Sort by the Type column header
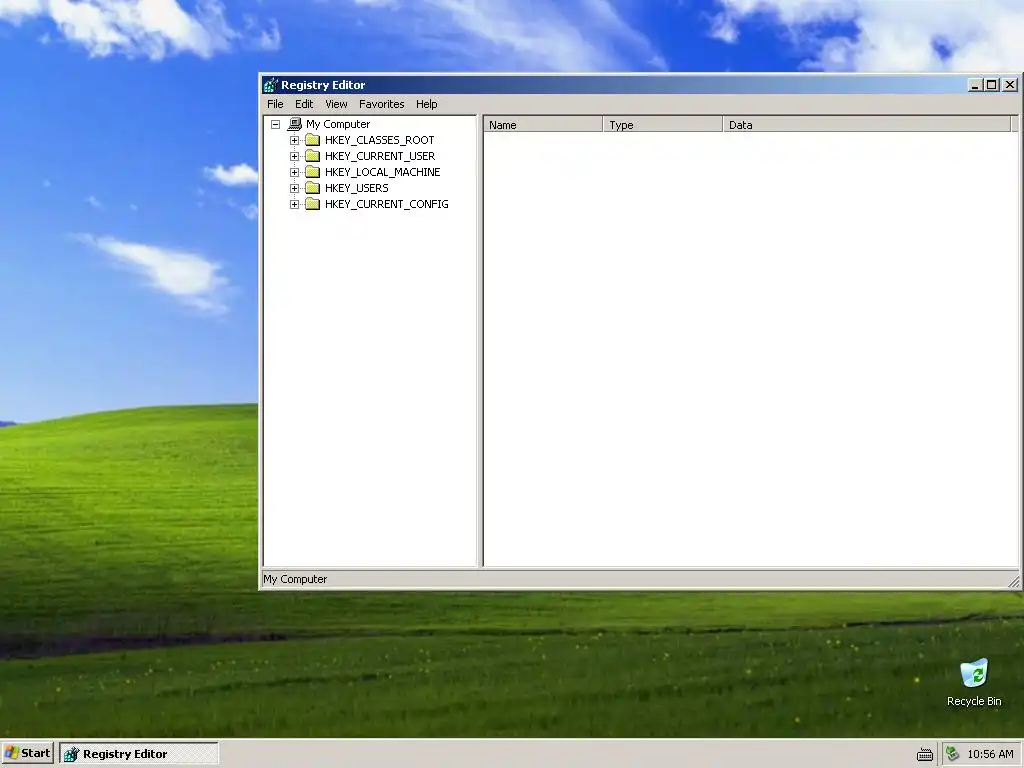This screenshot has height=768, width=1024. 662,125
